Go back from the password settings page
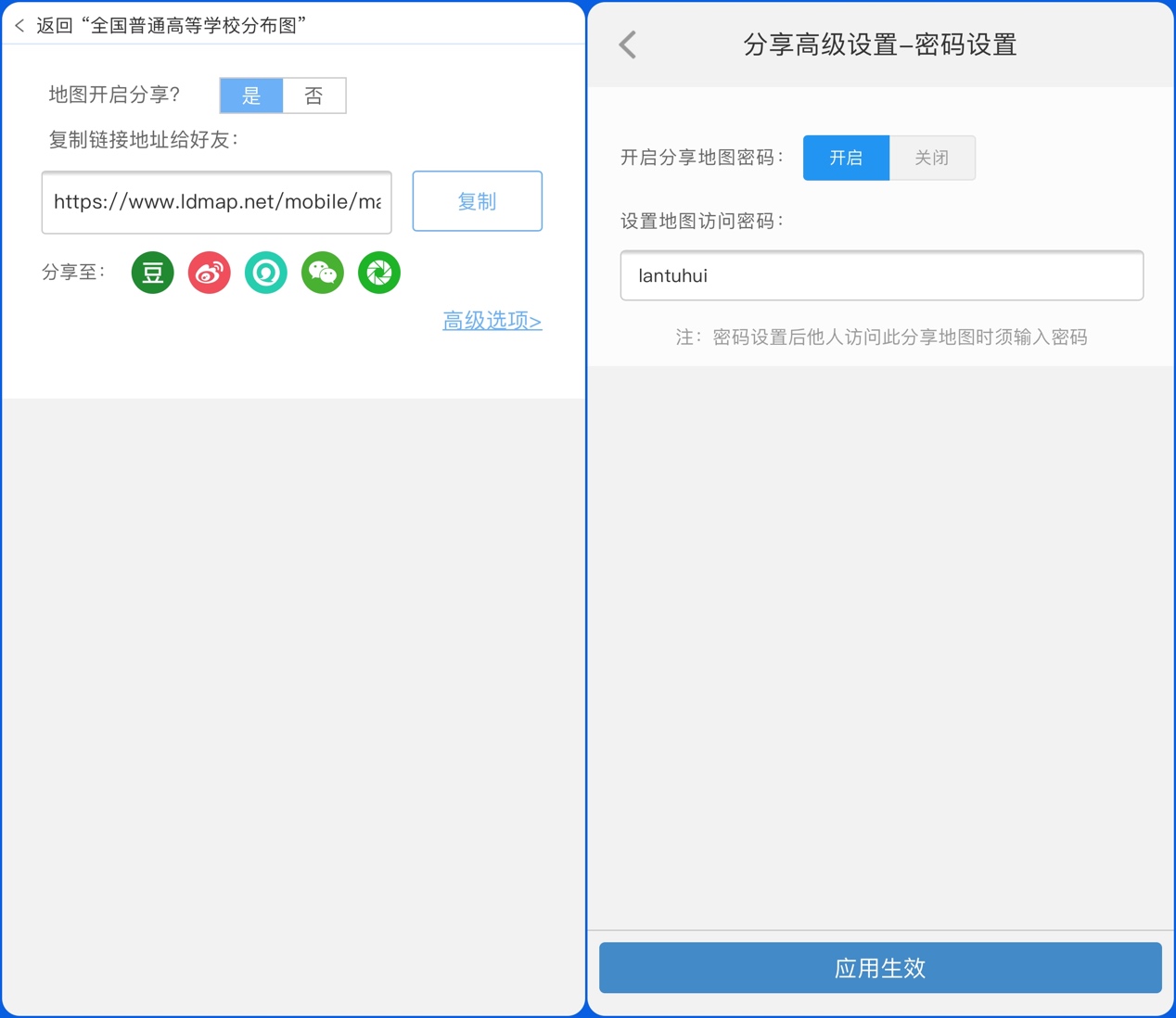Image resolution: width=1176 pixels, height=1018 pixels. pyautogui.click(x=628, y=45)
